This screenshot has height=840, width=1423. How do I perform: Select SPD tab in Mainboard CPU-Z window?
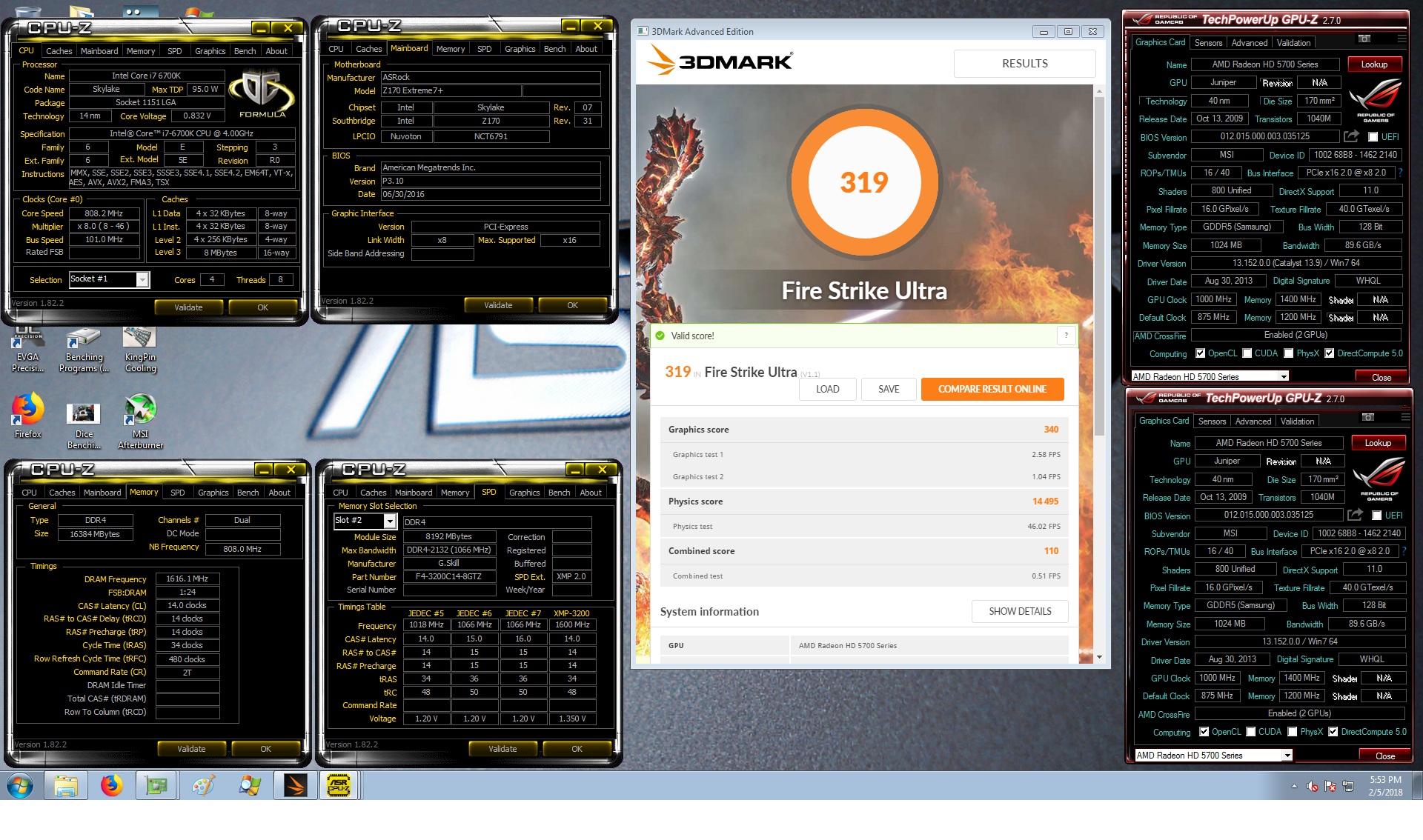pos(484,49)
